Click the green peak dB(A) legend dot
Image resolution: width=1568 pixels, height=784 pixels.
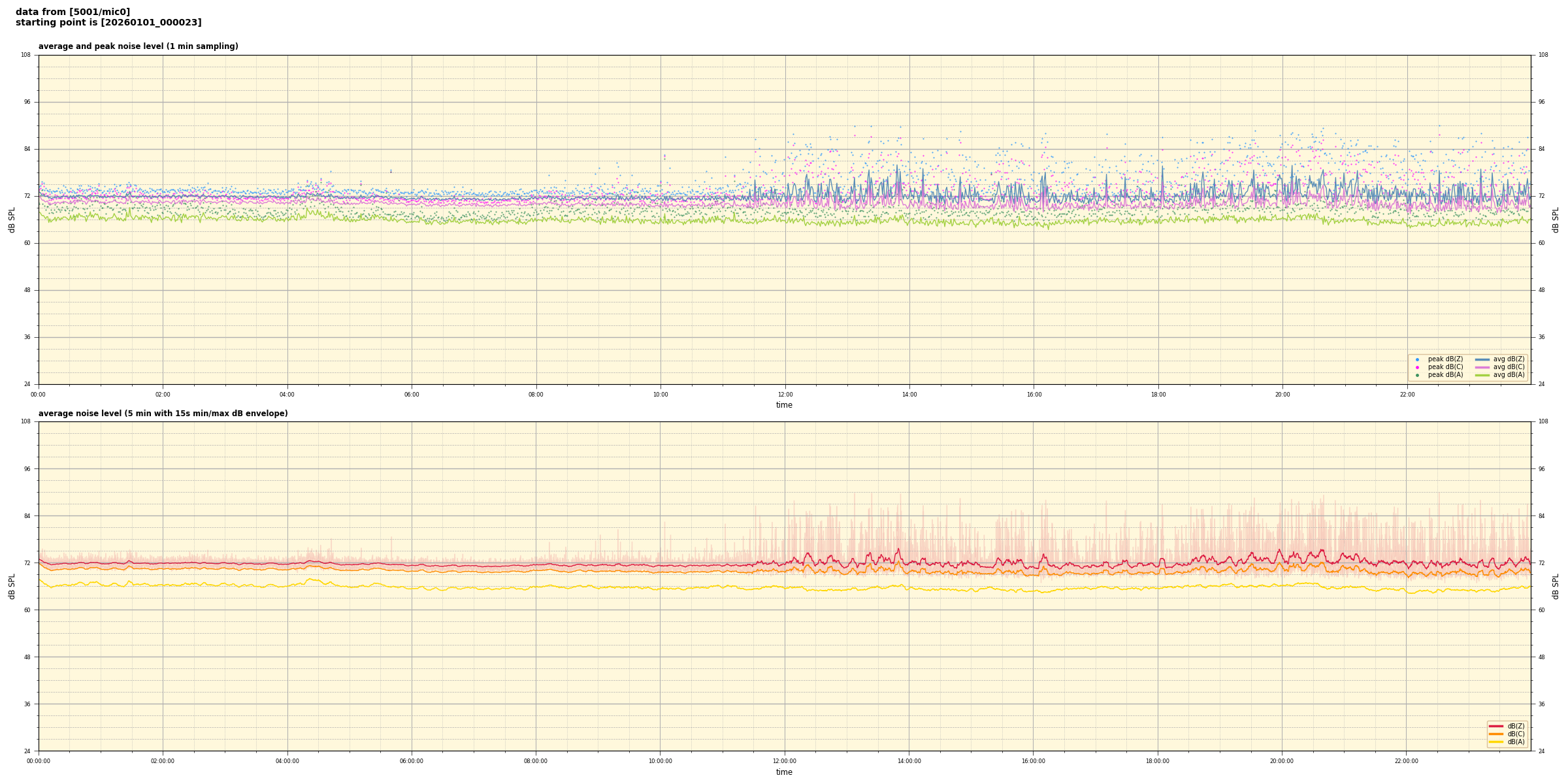pos(1417,375)
